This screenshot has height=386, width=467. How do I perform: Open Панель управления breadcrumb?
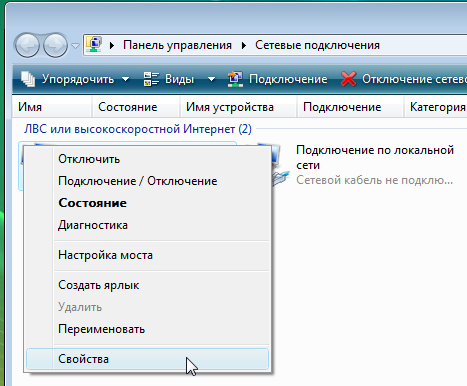point(177,45)
